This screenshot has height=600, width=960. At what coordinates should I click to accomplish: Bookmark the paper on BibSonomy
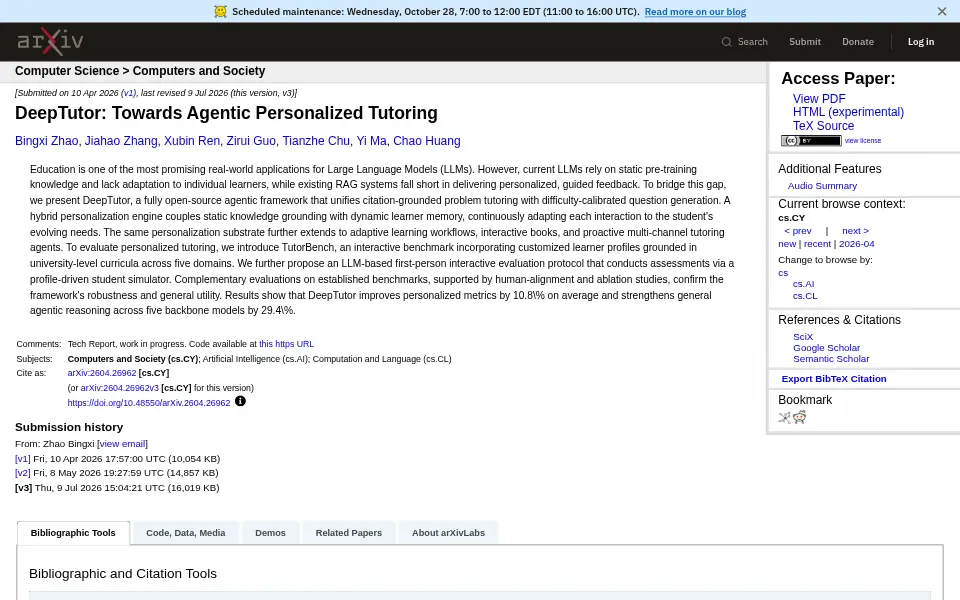[784, 418]
